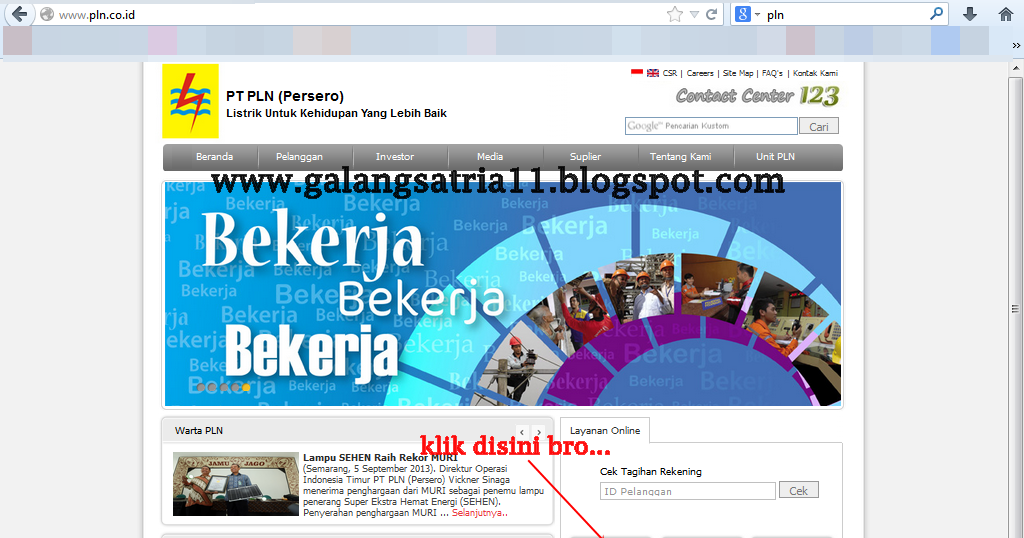Open the Kontak Kami link

tap(815, 73)
